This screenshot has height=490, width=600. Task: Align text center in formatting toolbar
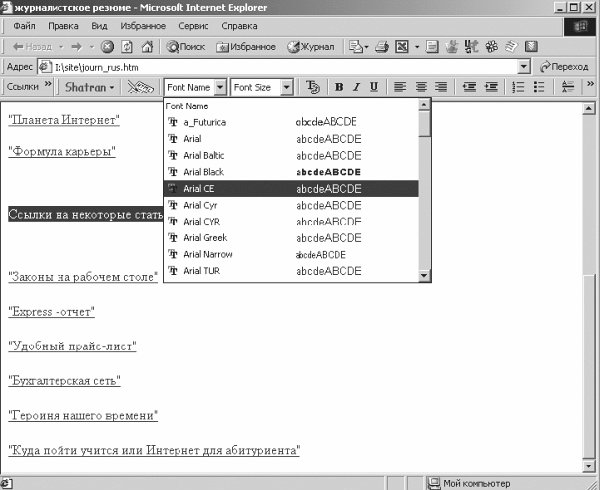point(421,87)
